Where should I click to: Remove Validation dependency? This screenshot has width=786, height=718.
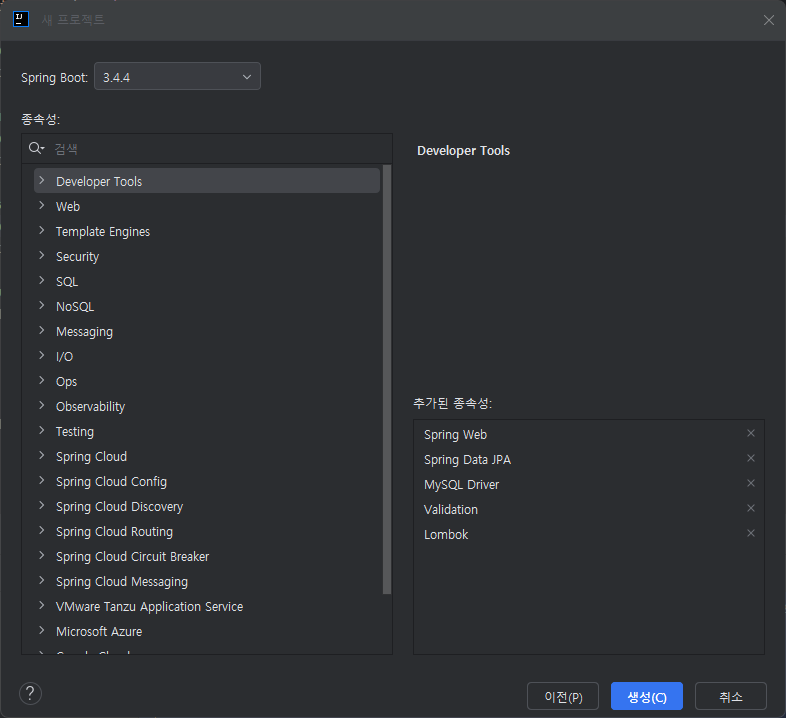[750, 508]
